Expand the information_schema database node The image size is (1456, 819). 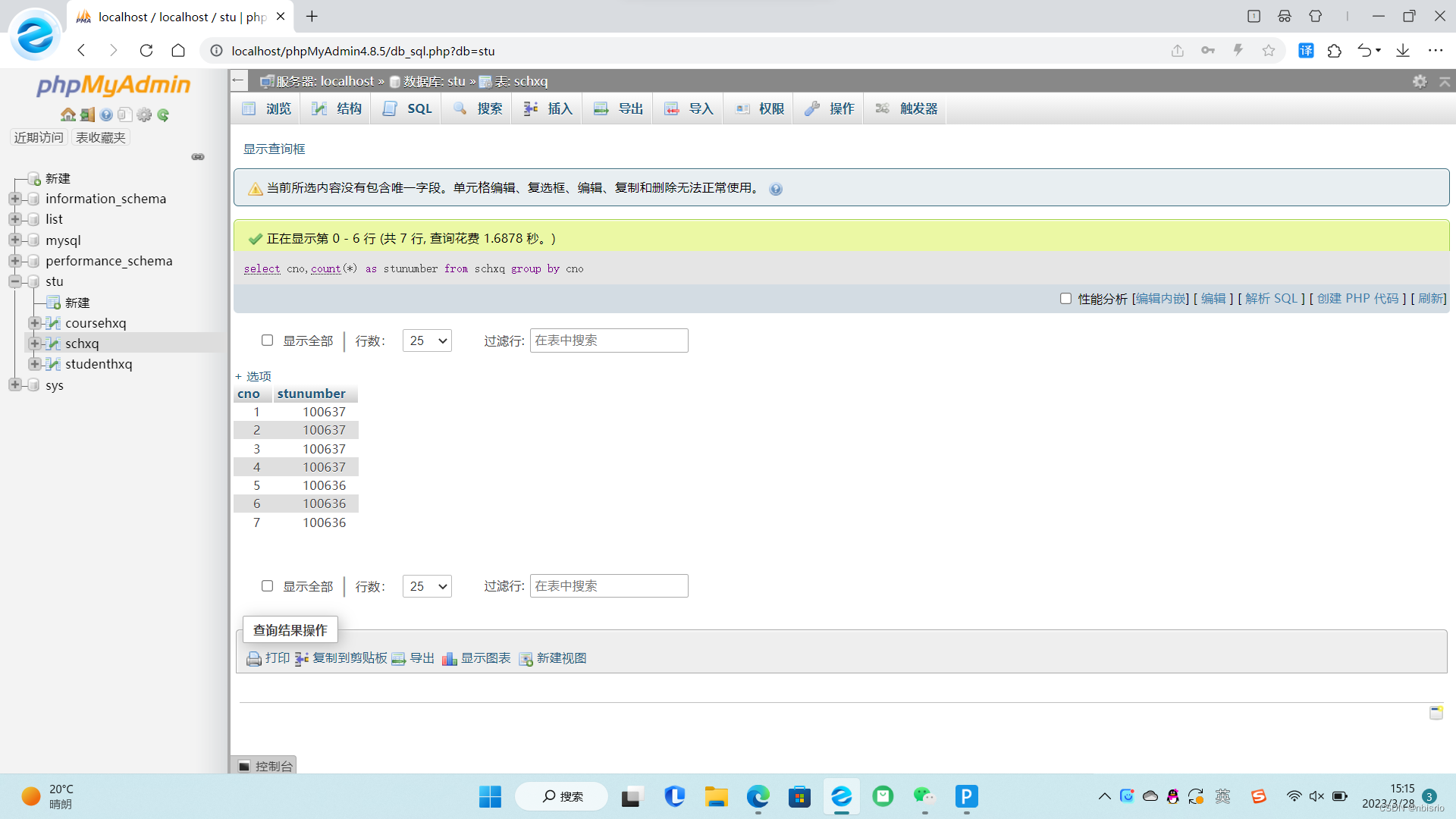tap(14, 199)
